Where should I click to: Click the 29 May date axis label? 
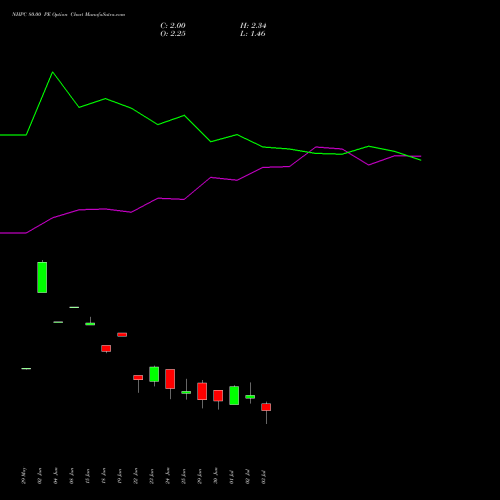(x=24, y=476)
